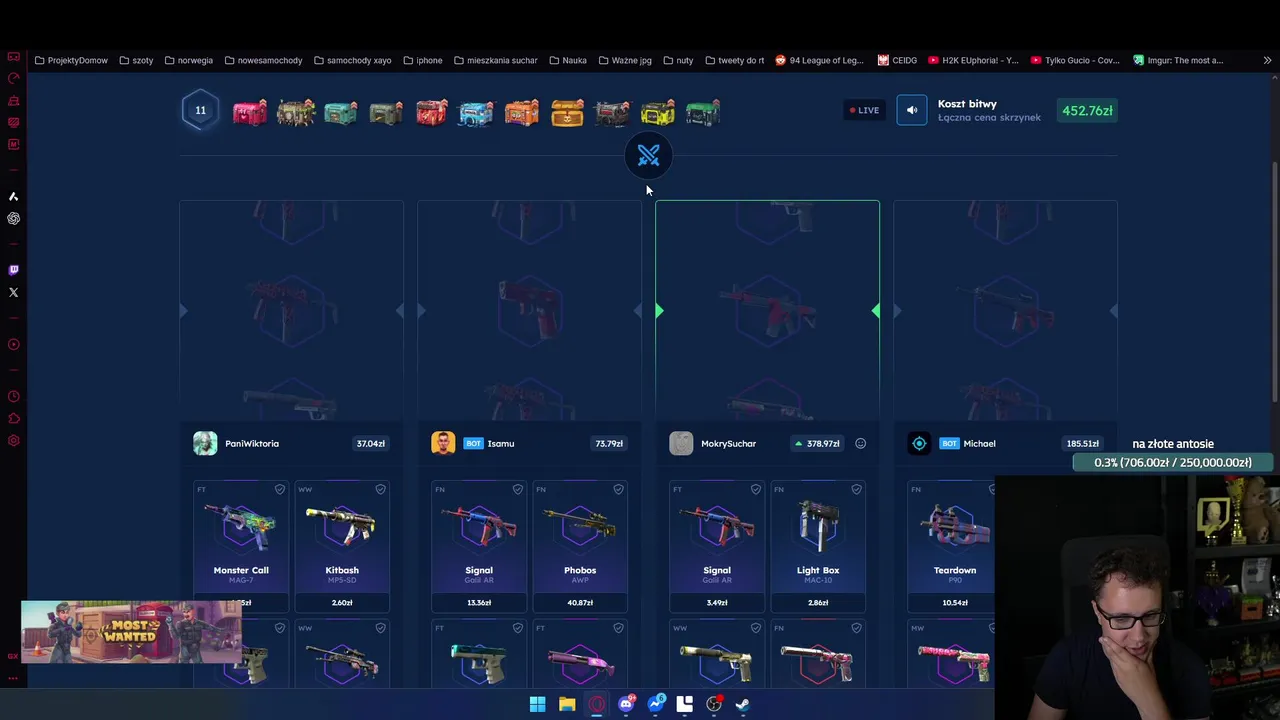This screenshot has height=720, width=1280.
Task: Open File Explorer from taskbar
Action: coord(567,704)
